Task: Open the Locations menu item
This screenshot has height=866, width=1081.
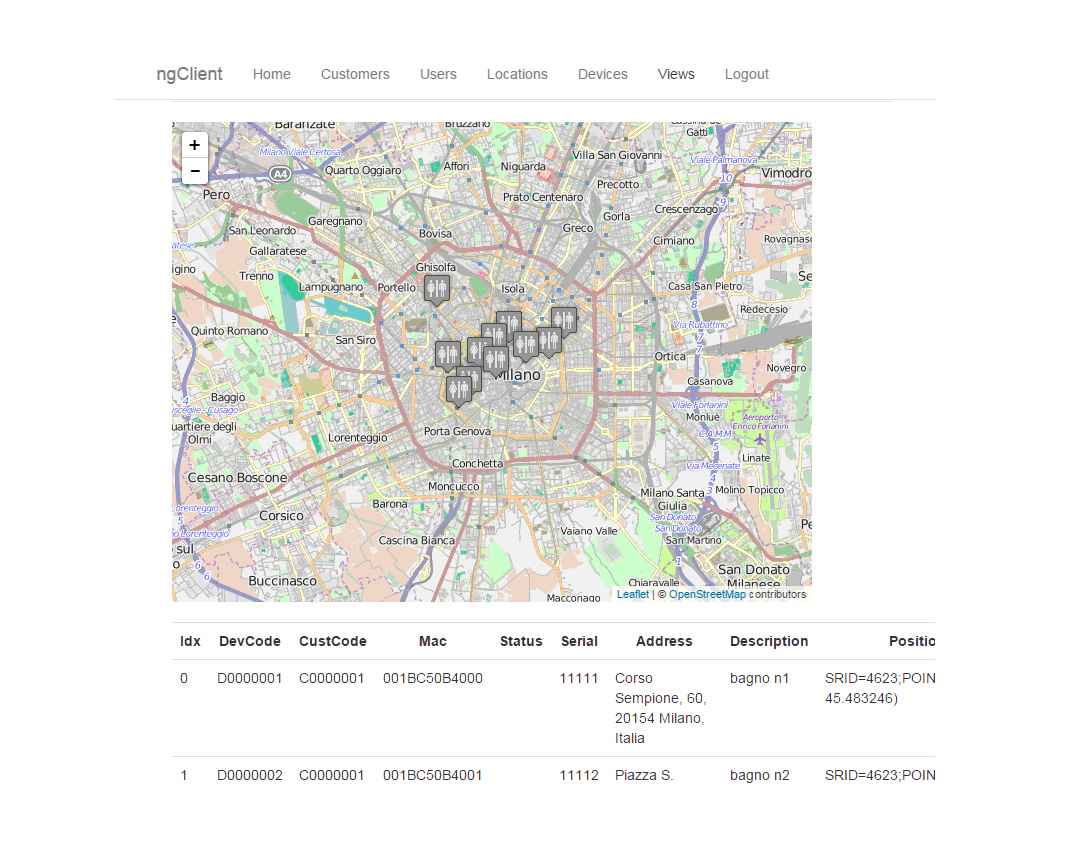Action: [x=517, y=74]
